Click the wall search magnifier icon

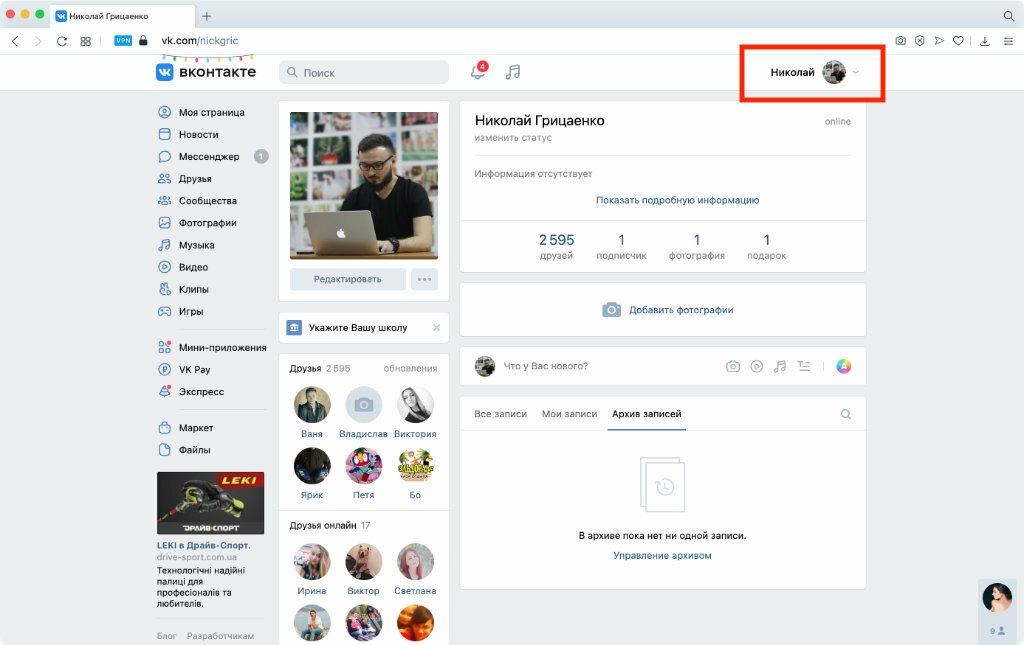[x=846, y=414]
